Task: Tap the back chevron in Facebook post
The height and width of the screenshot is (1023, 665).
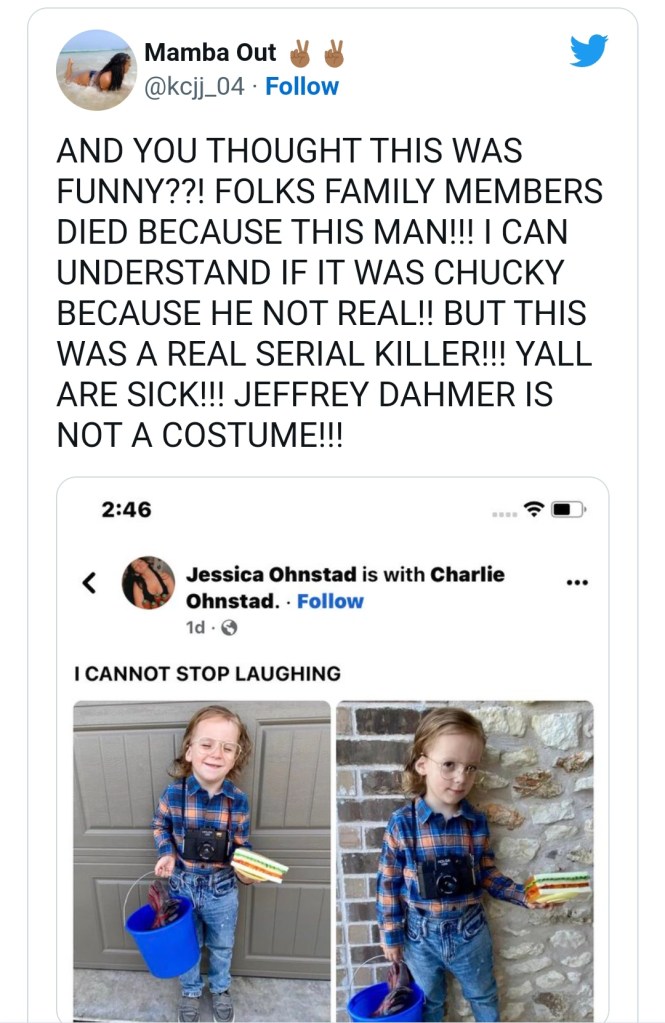Action: (x=89, y=581)
